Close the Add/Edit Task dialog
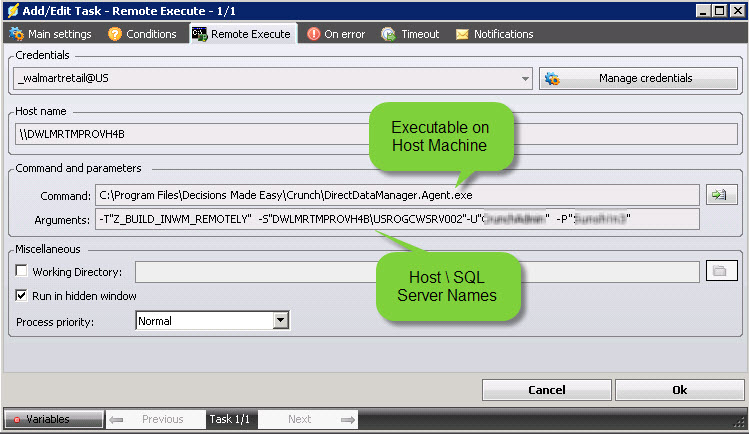 (x=735, y=10)
